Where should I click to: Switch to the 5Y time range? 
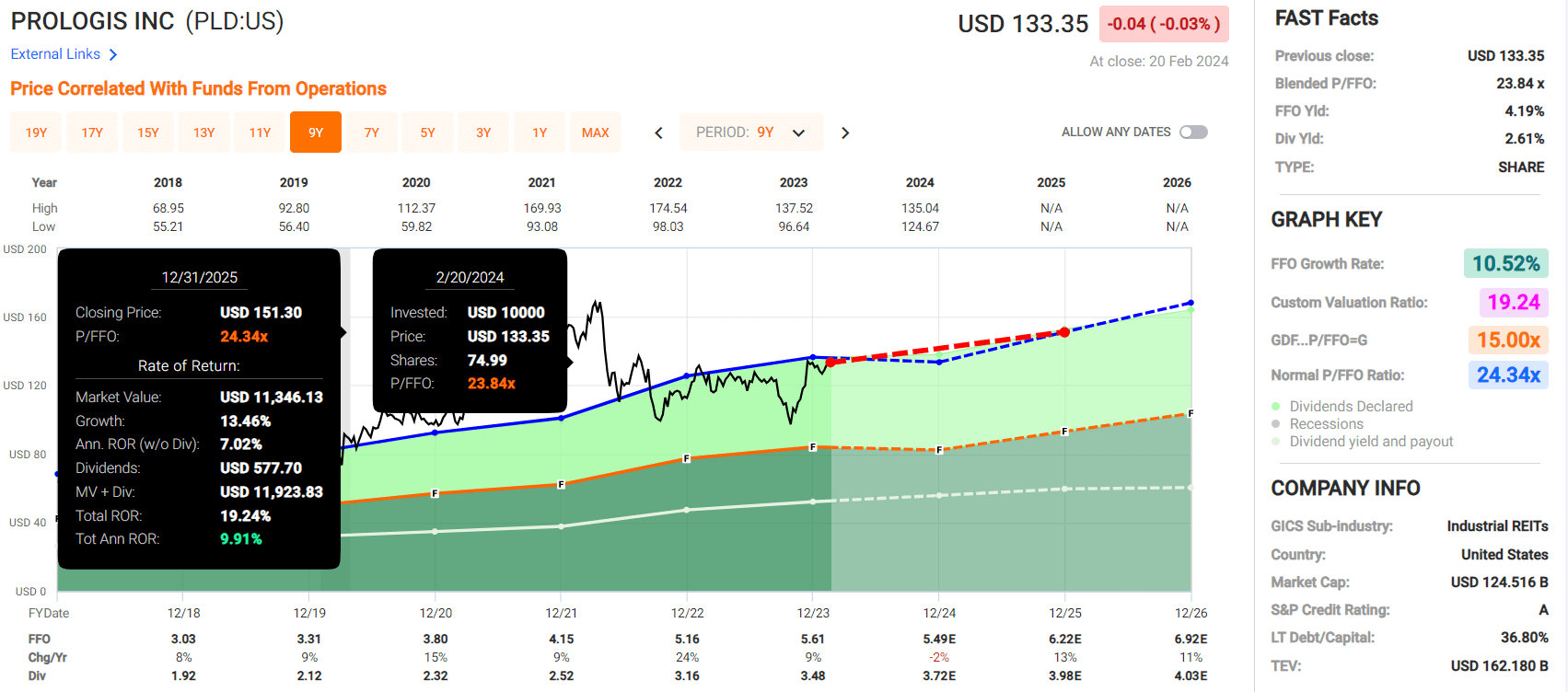point(427,133)
